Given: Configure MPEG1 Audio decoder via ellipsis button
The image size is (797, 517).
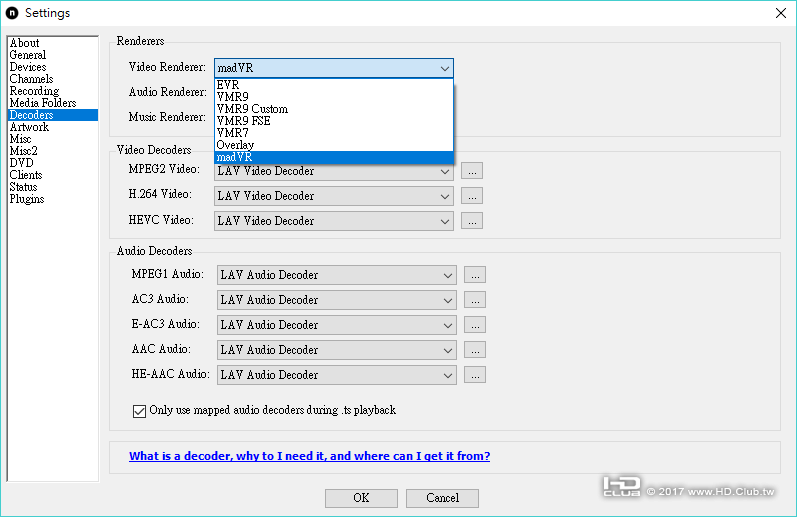Looking at the screenshot, I should [475, 275].
